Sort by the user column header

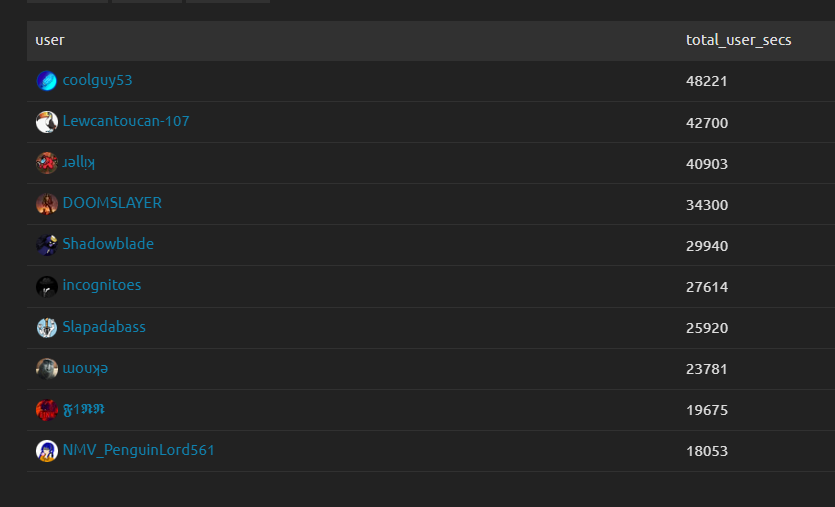point(50,40)
